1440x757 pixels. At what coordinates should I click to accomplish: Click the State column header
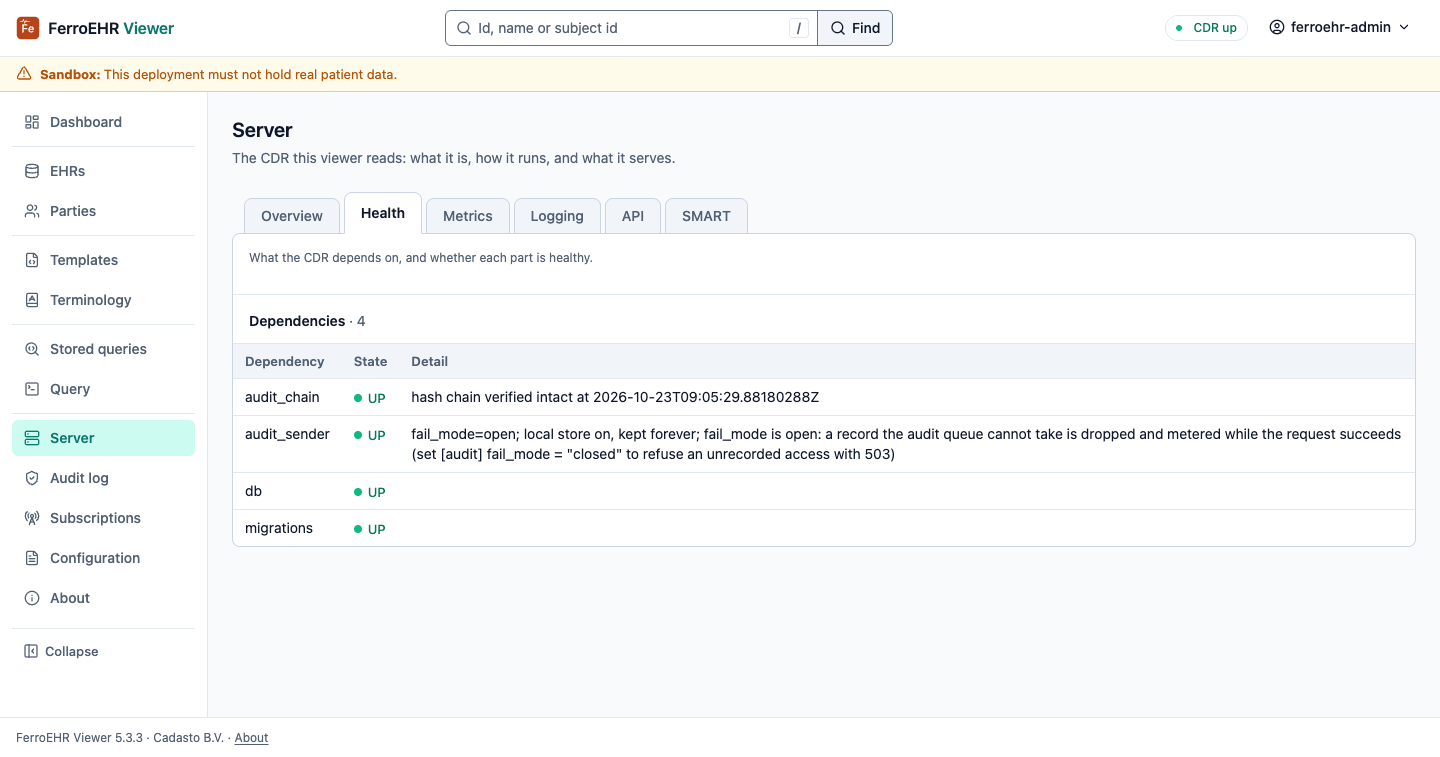click(370, 361)
